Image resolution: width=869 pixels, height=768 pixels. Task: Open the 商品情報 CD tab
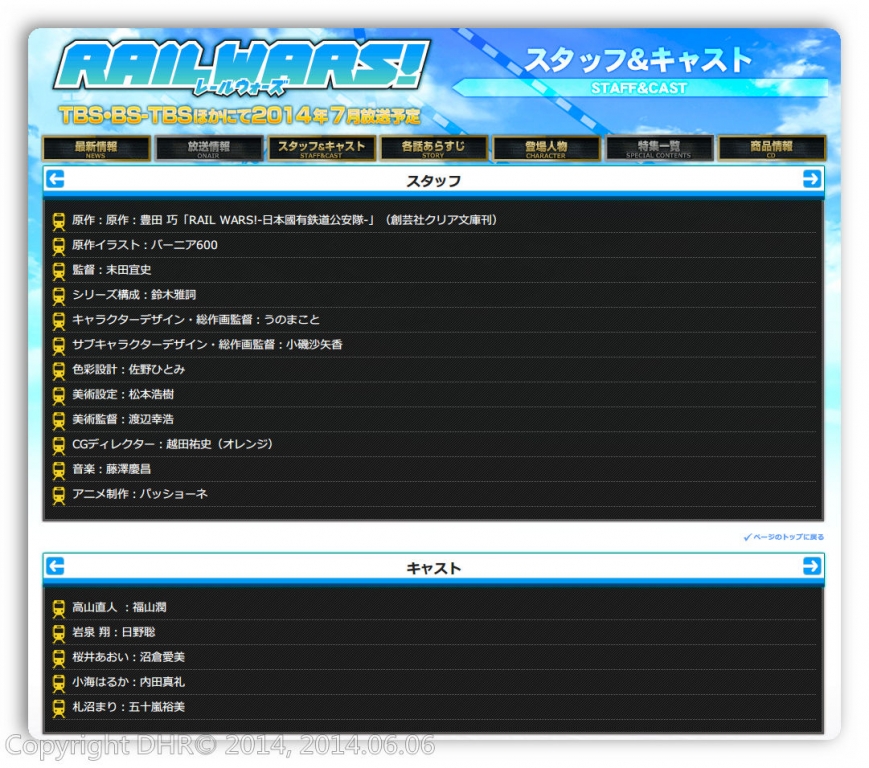774,150
